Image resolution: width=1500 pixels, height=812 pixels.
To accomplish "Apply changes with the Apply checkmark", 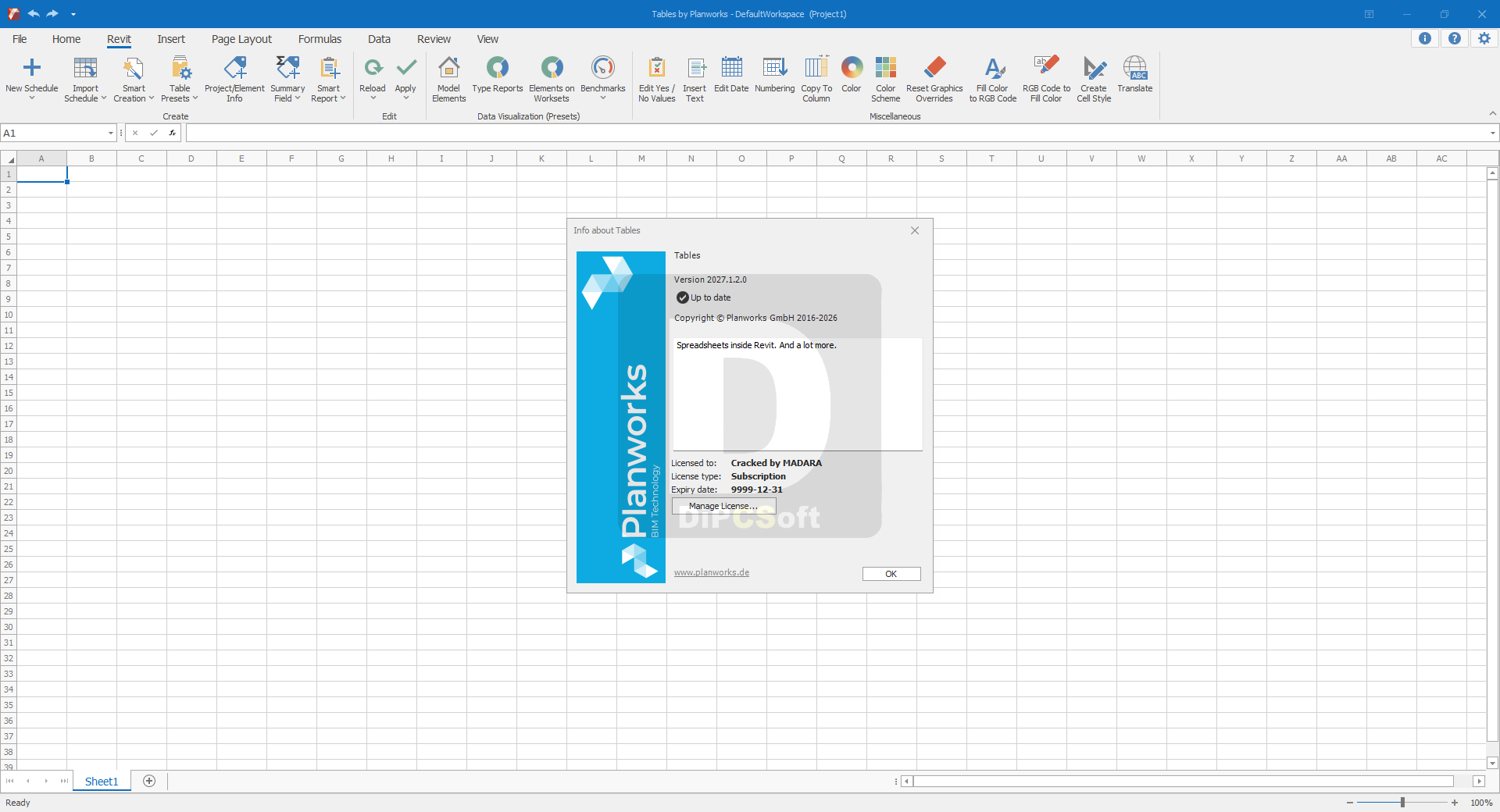I will 405,68.
